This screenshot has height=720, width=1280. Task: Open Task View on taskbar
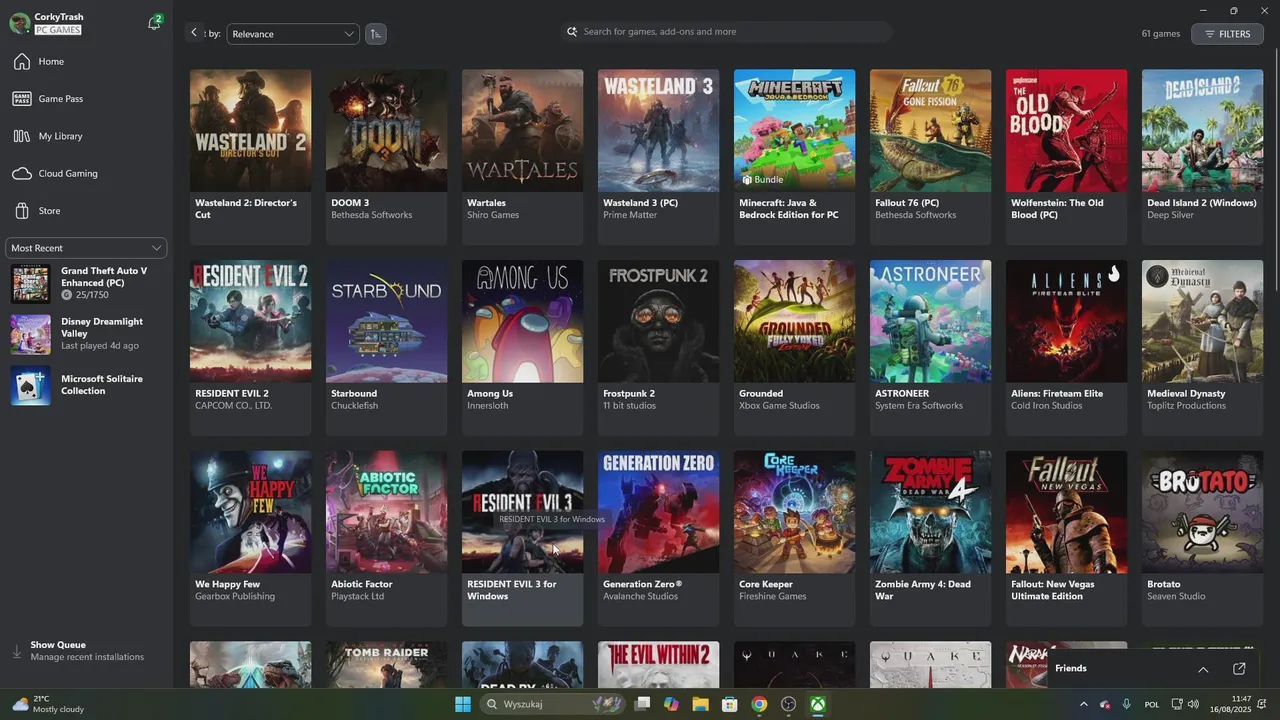[x=642, y=704]
